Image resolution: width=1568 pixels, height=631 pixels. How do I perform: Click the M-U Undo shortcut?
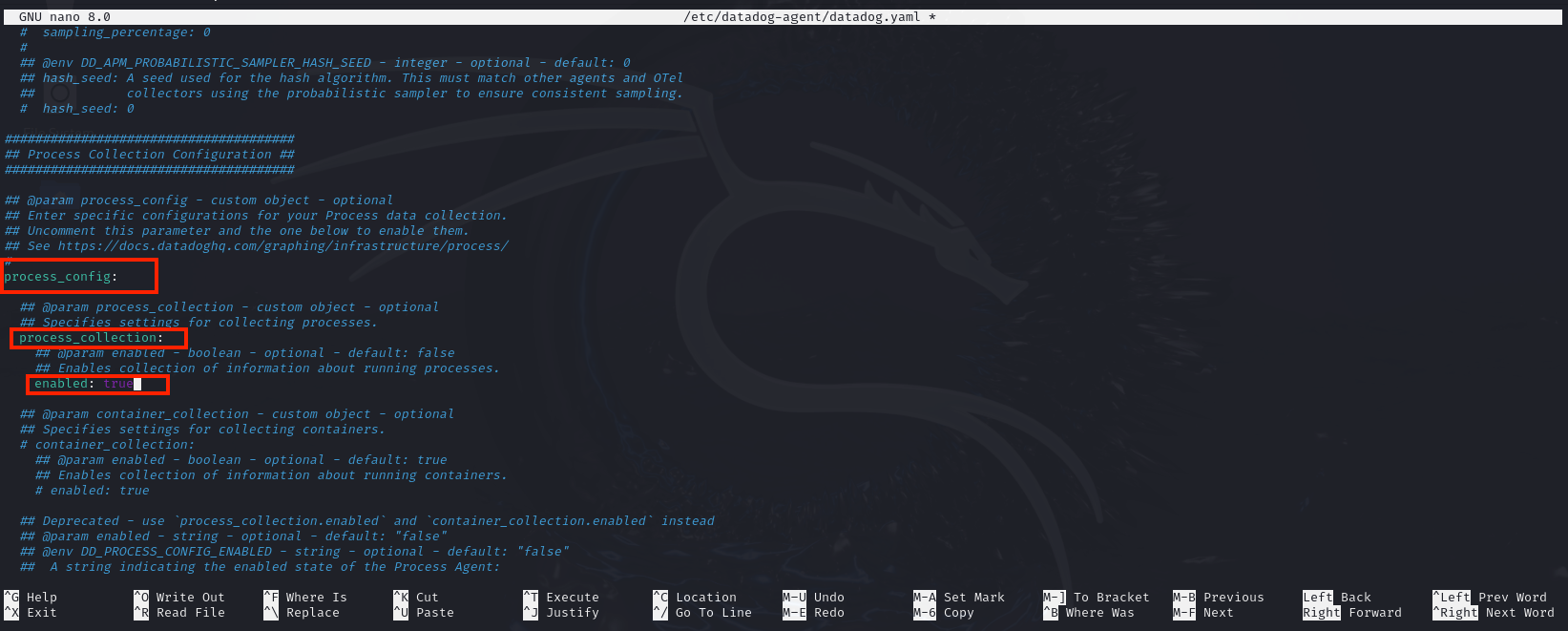813,598
